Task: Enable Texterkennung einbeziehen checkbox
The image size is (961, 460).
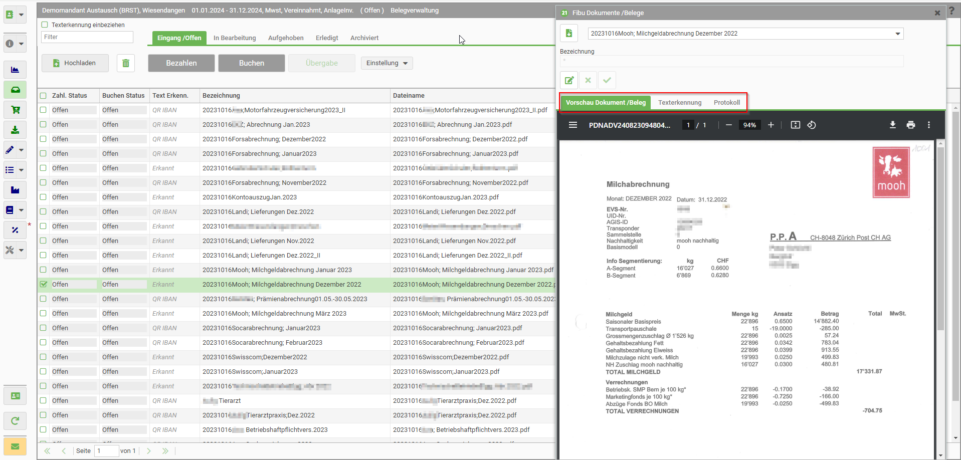Action: coord(45,25)
